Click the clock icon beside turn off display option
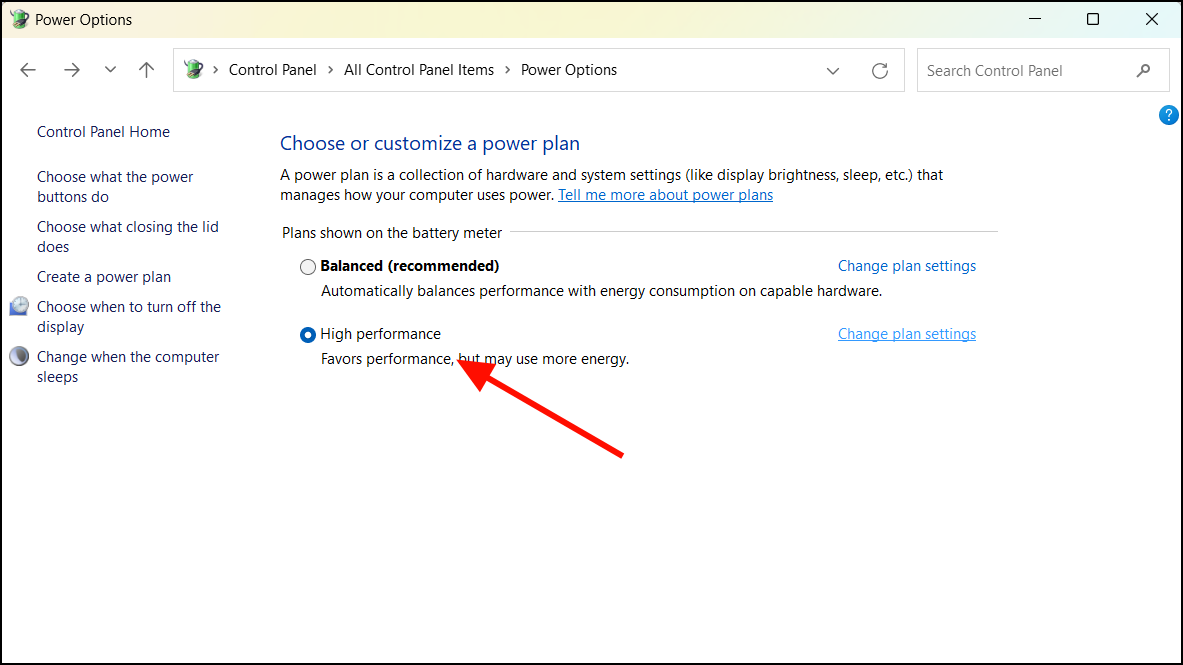Viewport: 1183px width, 665px height. point(19,306)
